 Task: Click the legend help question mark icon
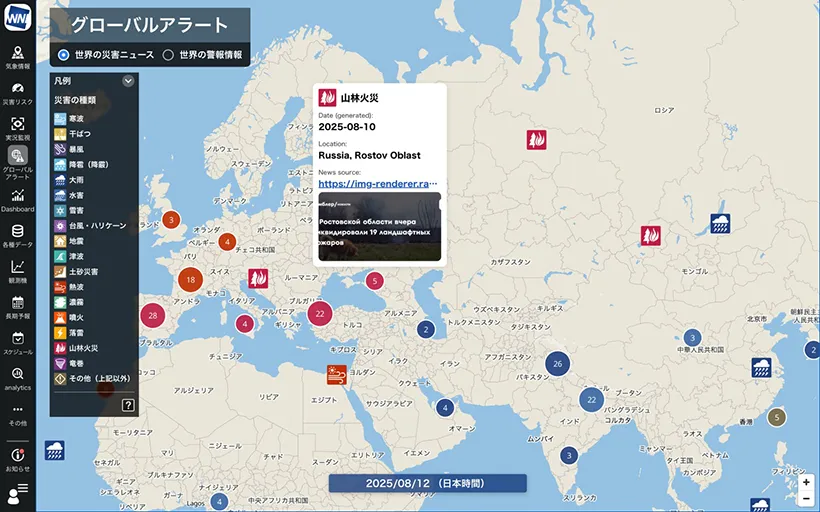point(128,405)
